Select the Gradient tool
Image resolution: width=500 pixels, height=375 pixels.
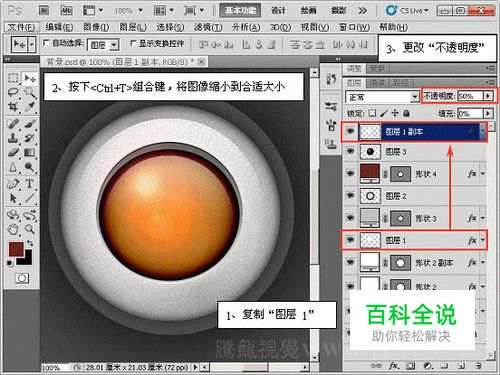[30, 152]
